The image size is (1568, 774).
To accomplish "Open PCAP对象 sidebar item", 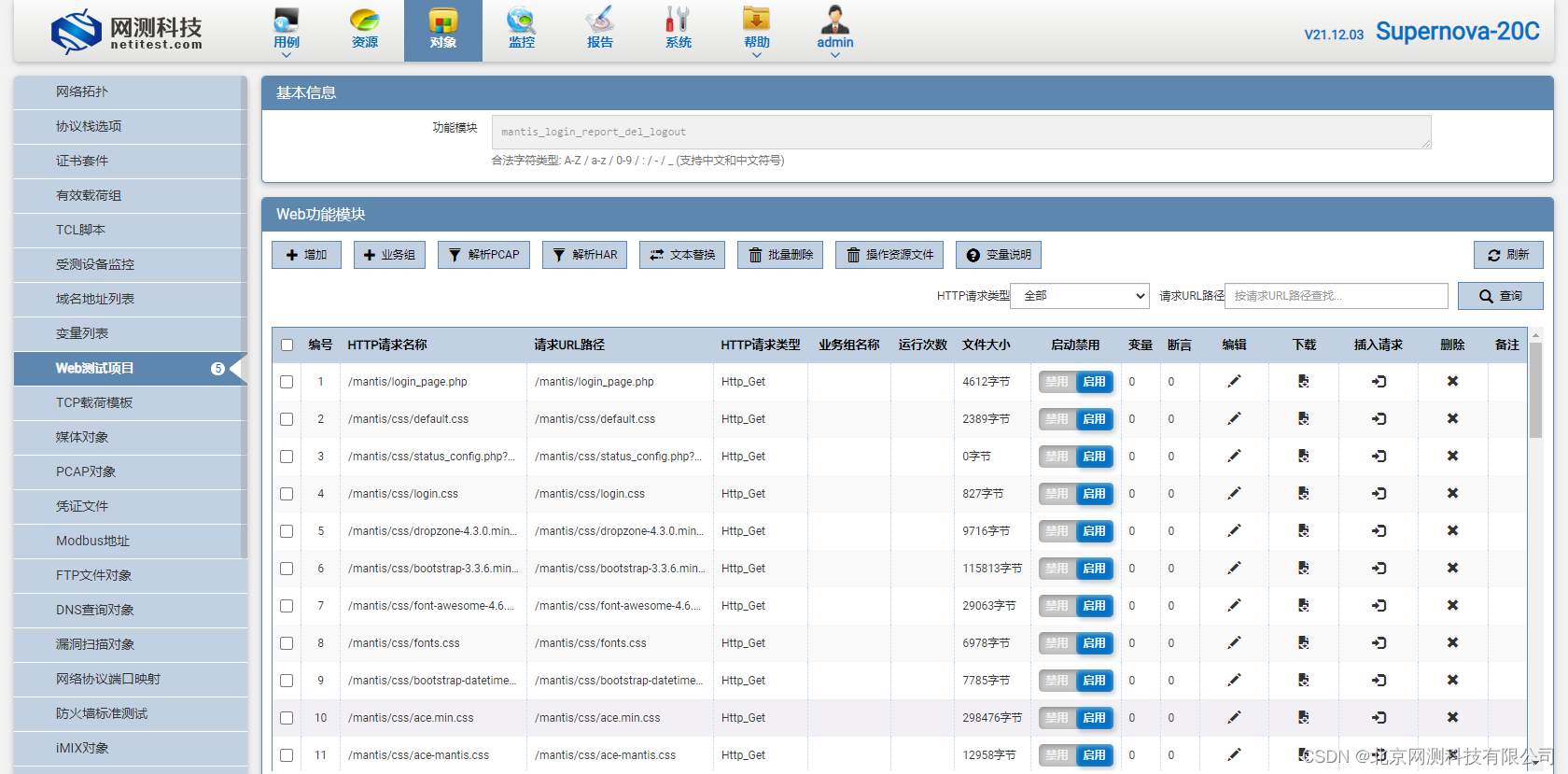I will click(131, 471).
